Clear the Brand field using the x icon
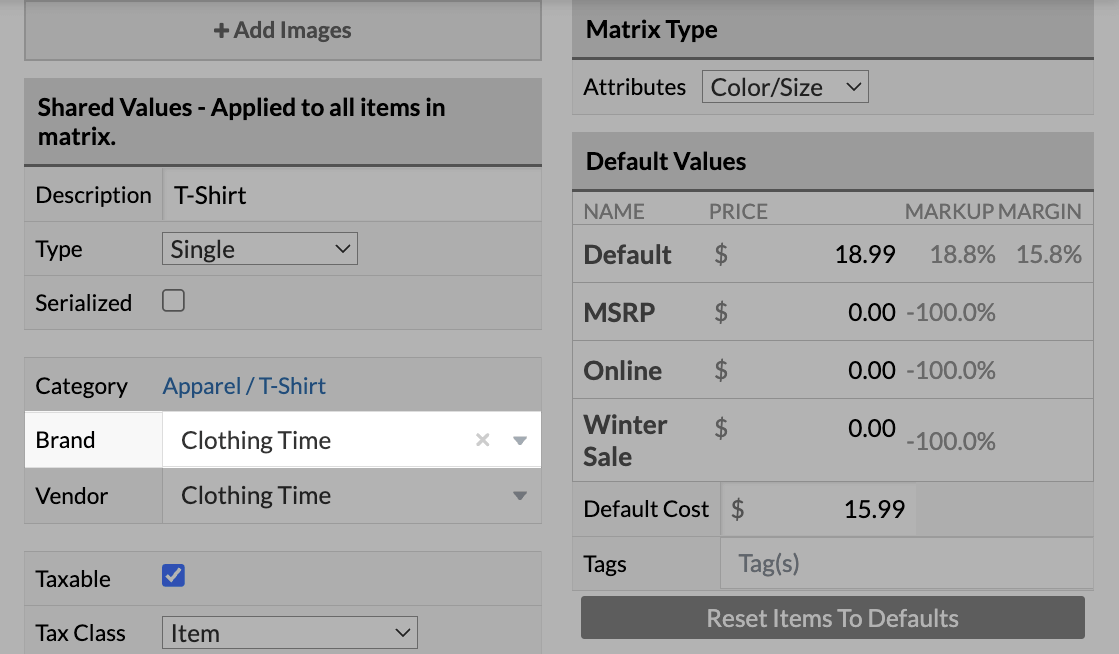The width and height of the screenshot is (1119, 654). pos(482,440)
